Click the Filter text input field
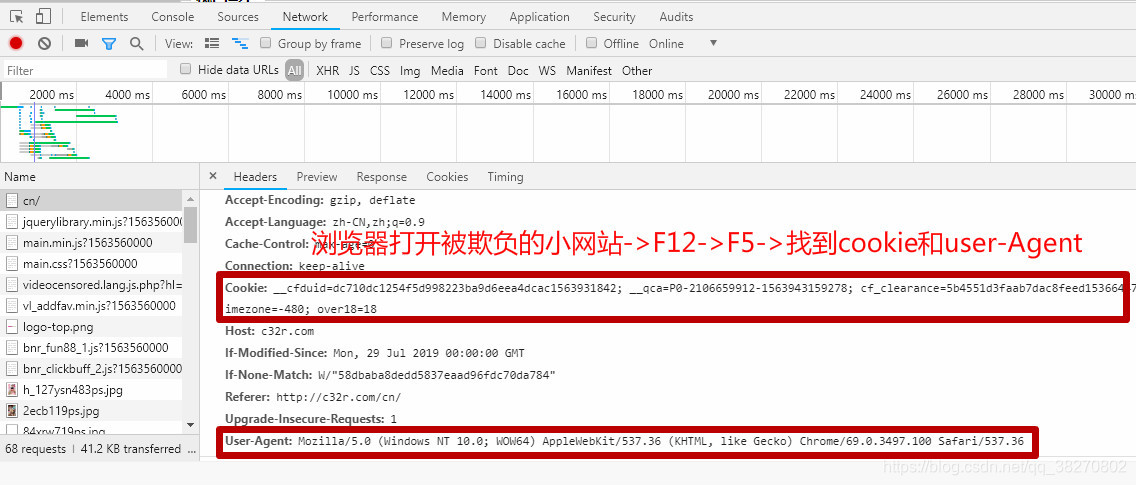1136x485 pixels. pos(85,70)
